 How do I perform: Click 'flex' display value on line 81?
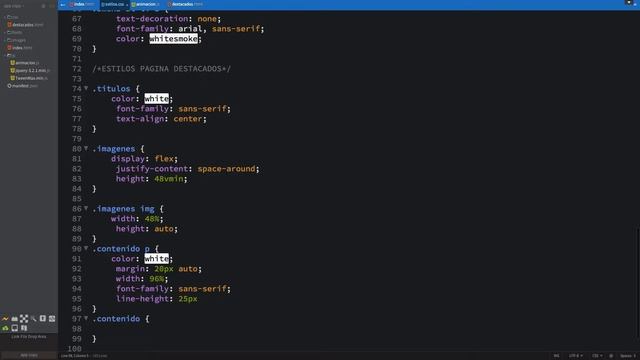pyautogui.click(x=164, y=159)
